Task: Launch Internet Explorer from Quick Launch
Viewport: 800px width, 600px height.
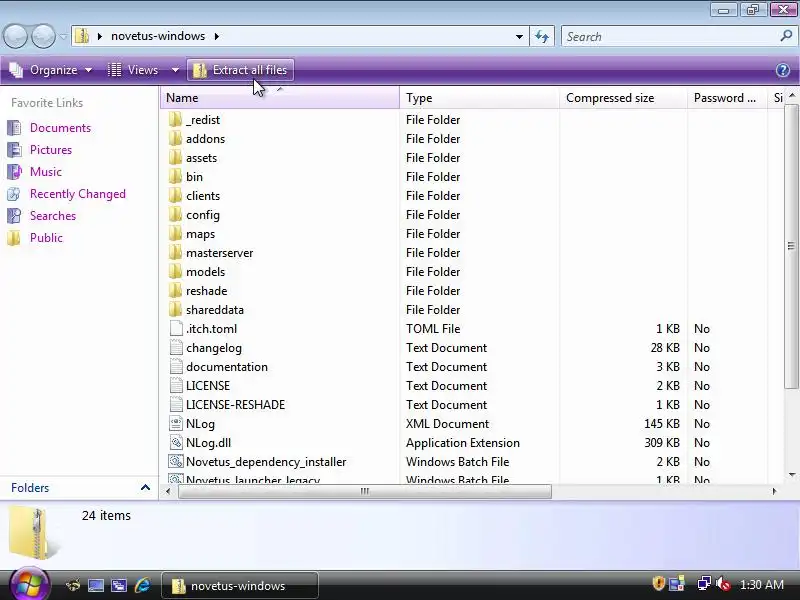Action: 142,585
